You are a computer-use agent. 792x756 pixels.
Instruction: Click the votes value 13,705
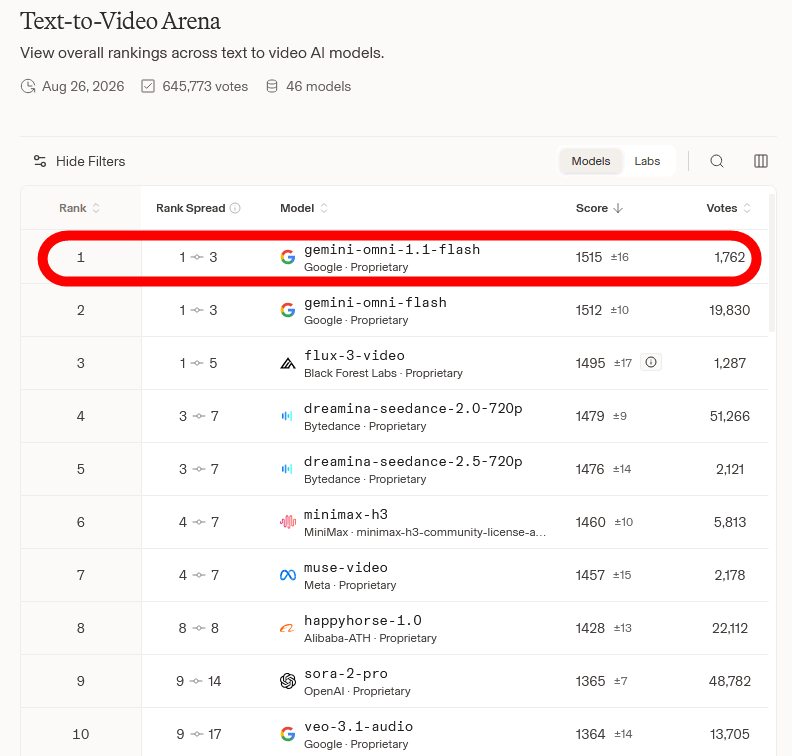coord(729,734)
